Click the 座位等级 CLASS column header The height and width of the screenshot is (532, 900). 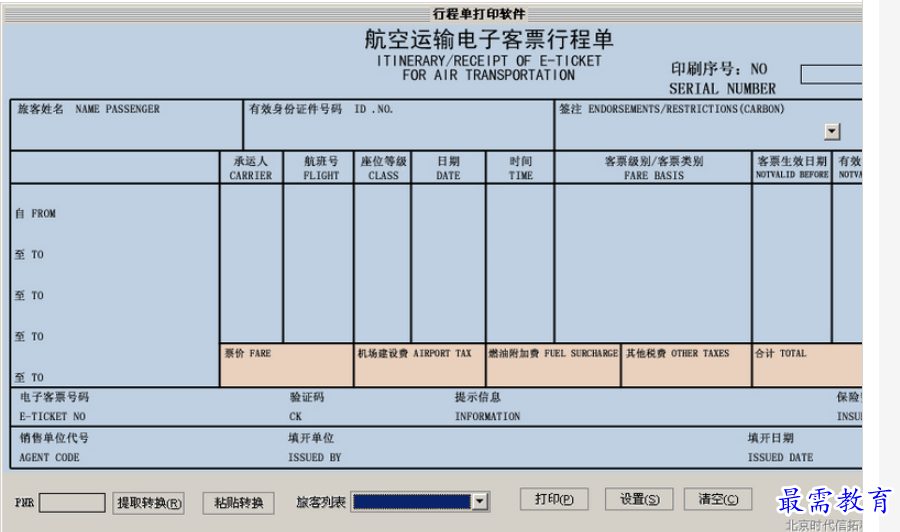point(383,168)
